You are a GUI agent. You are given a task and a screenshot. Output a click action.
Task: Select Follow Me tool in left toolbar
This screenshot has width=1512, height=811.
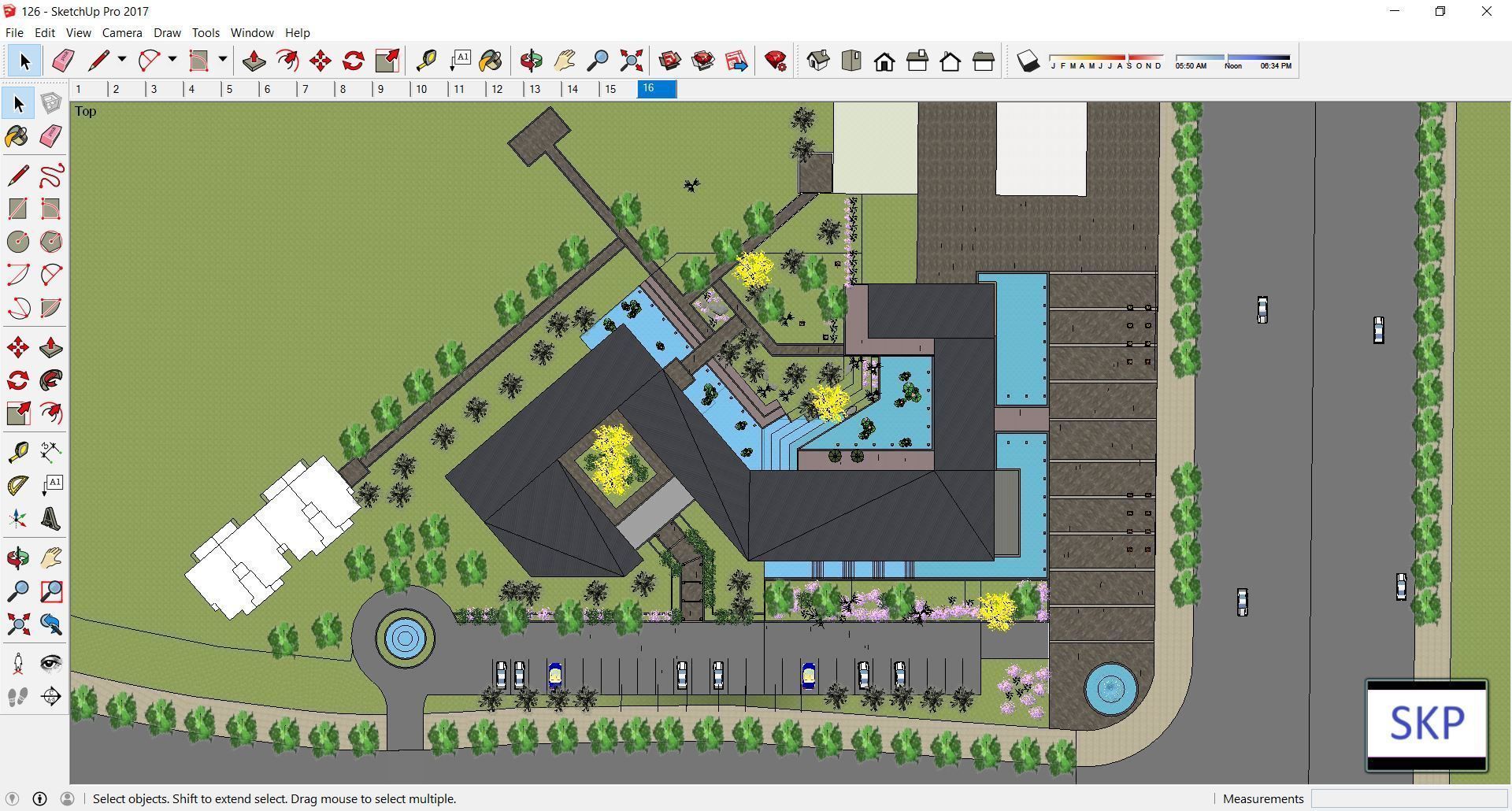(51, 380)
